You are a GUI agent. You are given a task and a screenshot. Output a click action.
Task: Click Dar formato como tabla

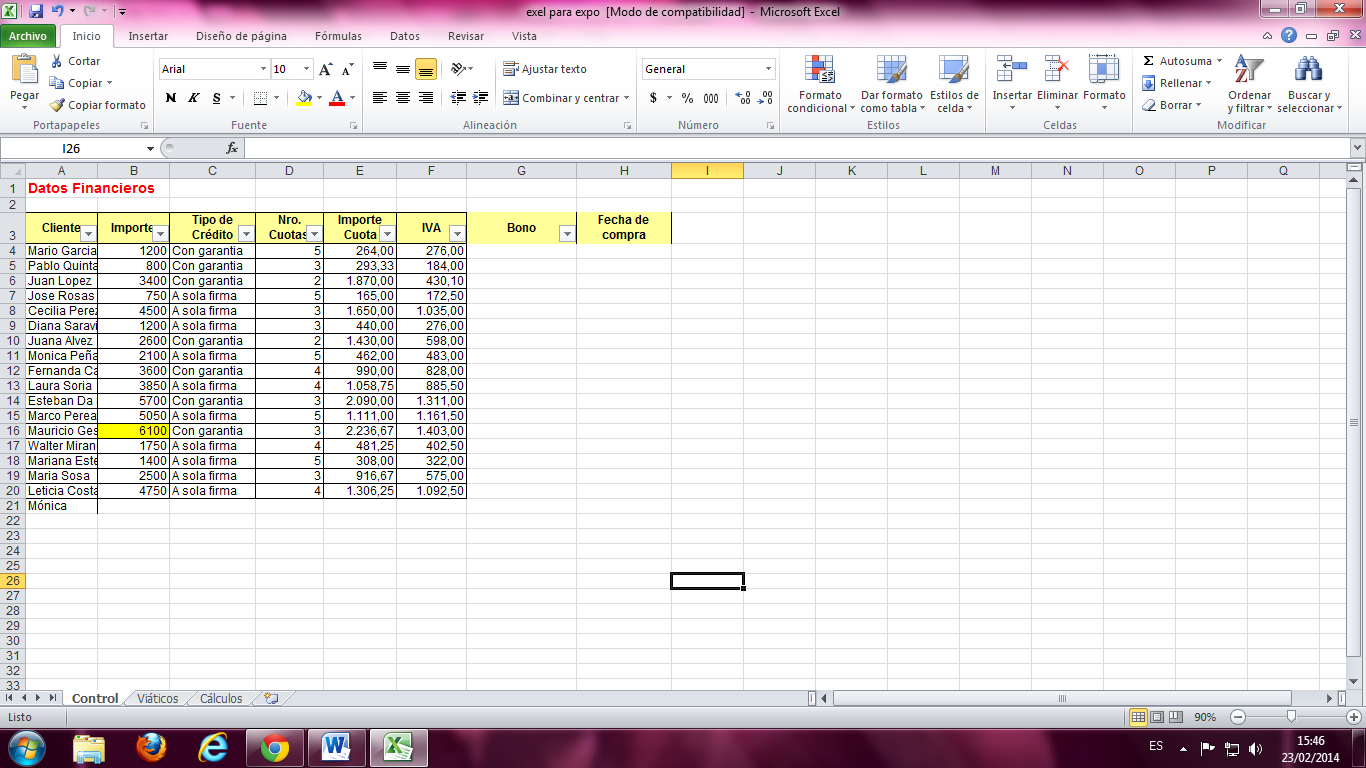(890, 85)
